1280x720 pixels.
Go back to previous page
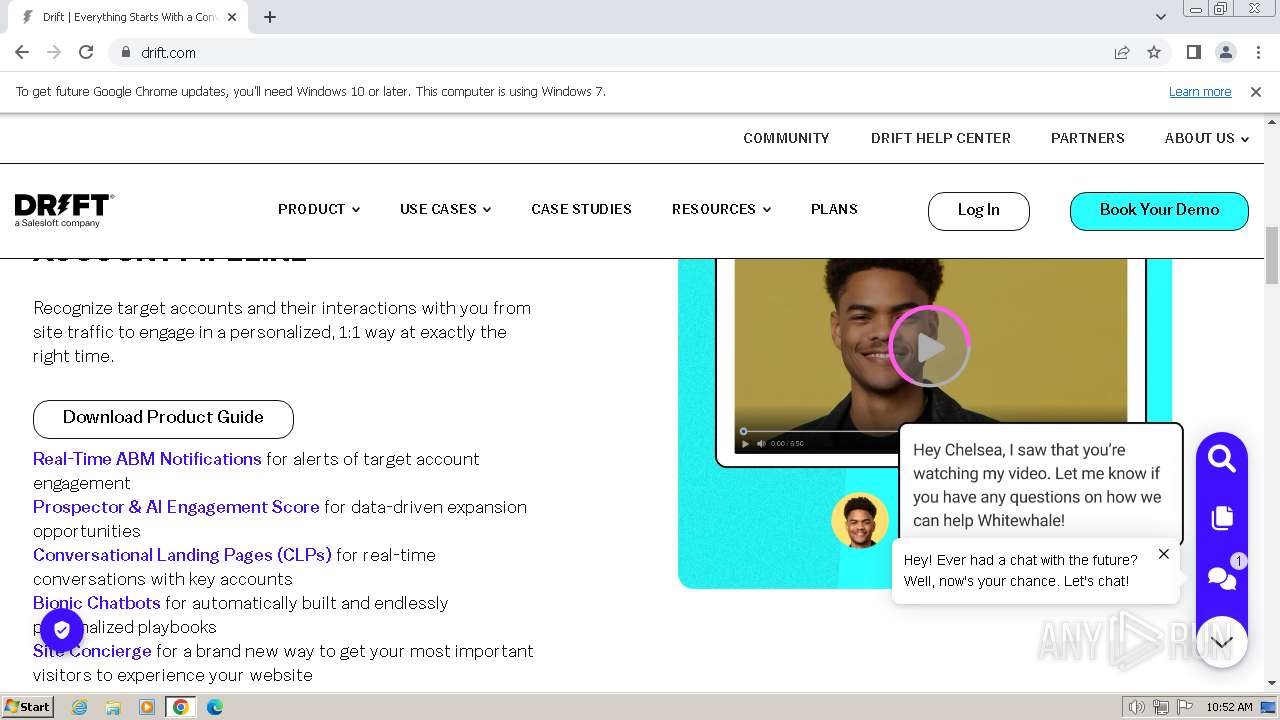click(22, 52)
